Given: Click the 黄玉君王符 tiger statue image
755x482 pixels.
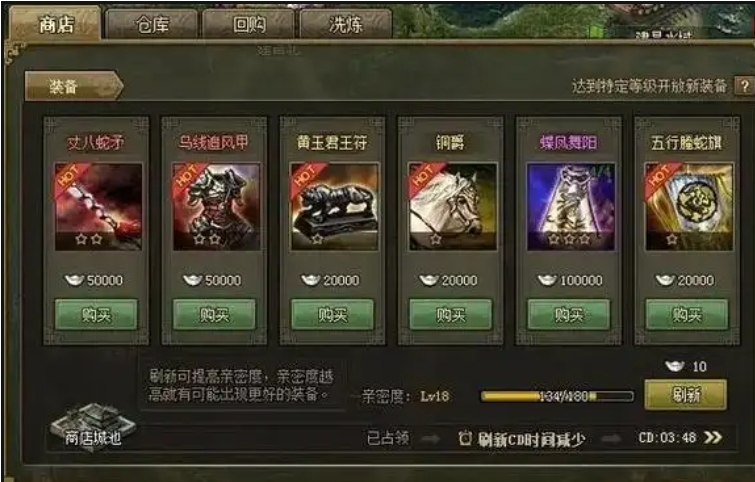Looking at the screenshot, I should click(x=335, y=207).
